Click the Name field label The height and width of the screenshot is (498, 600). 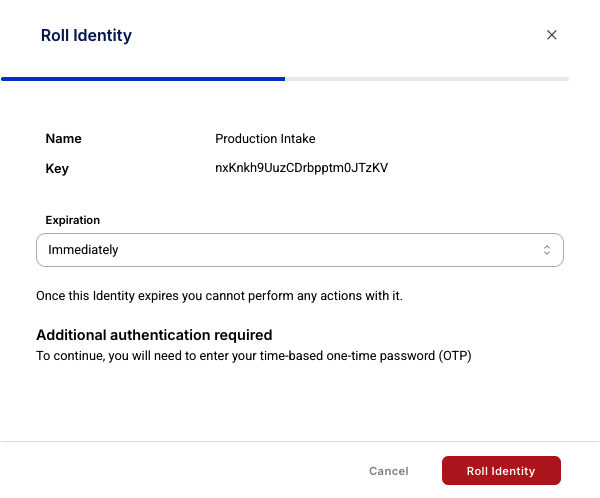pos(64,139)
